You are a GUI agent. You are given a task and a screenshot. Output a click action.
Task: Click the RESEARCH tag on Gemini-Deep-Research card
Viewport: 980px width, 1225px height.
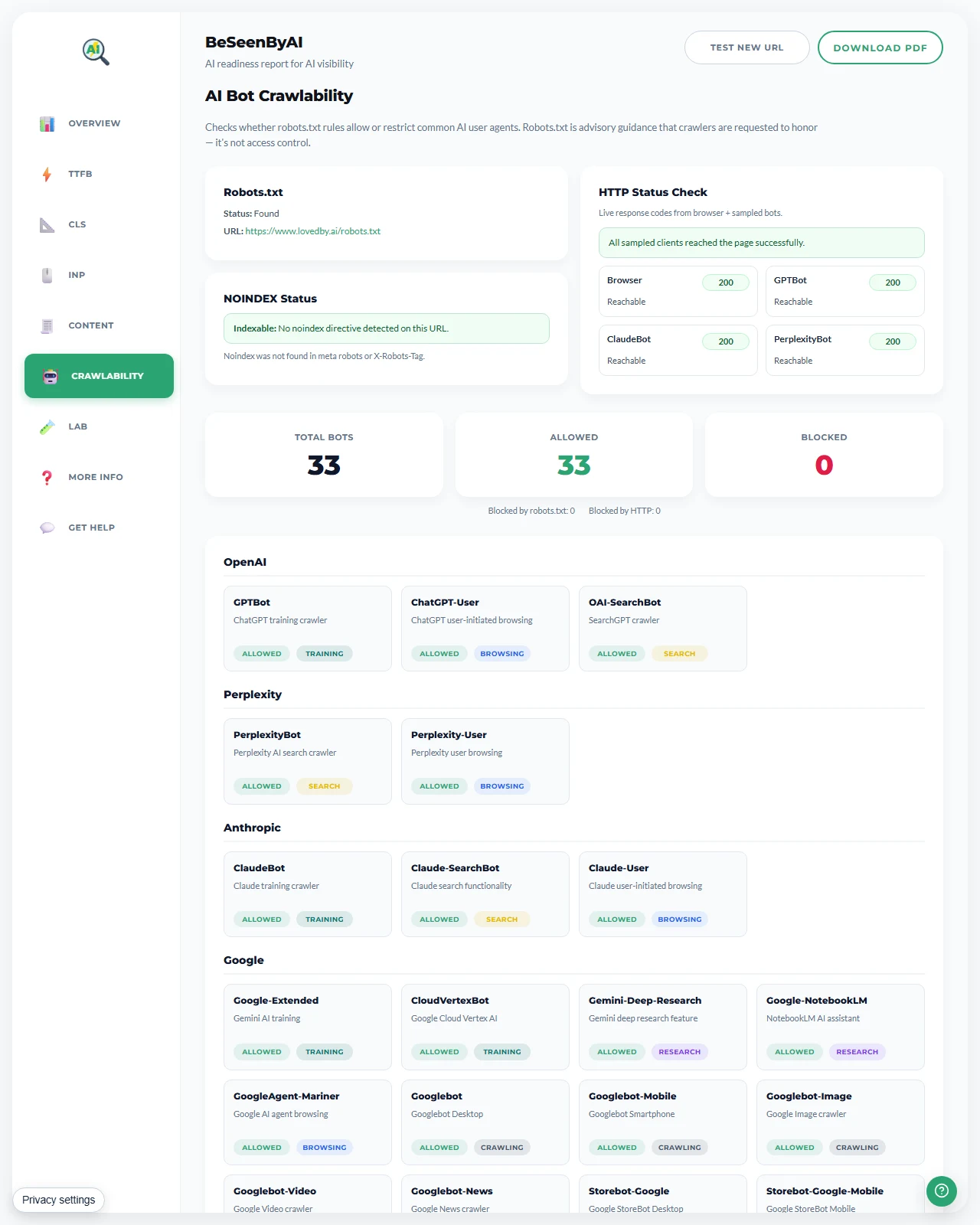680,1052
